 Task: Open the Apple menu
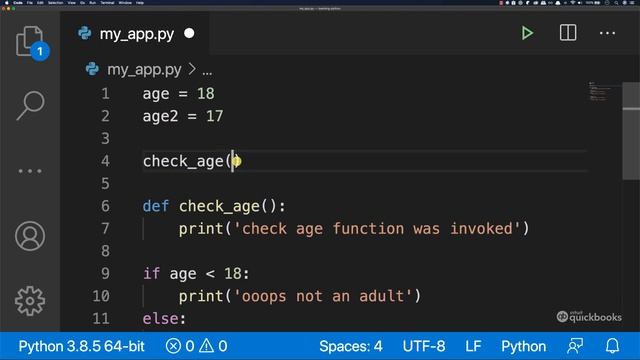click(6, 3)
